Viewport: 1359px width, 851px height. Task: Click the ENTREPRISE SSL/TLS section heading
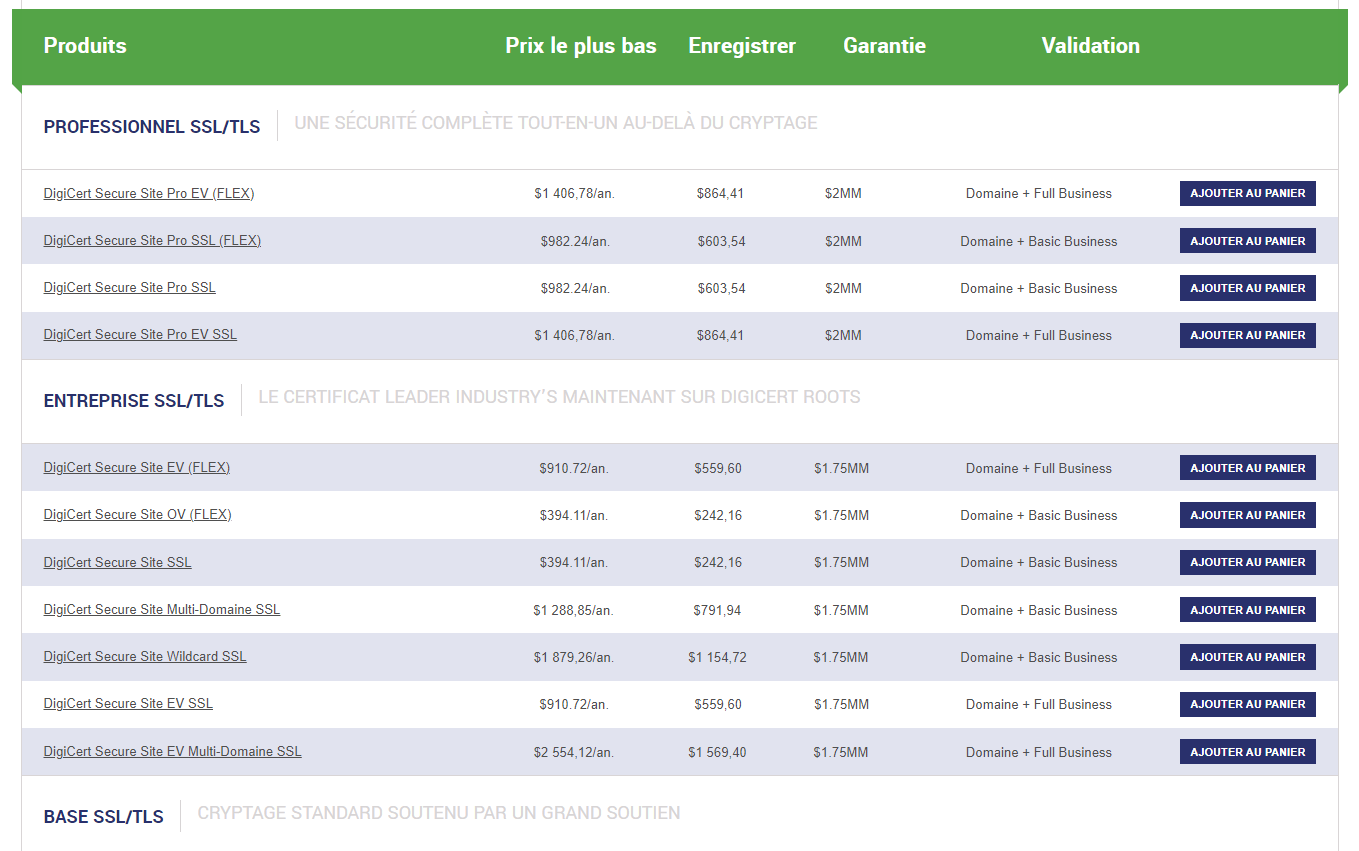click(134, 401)
